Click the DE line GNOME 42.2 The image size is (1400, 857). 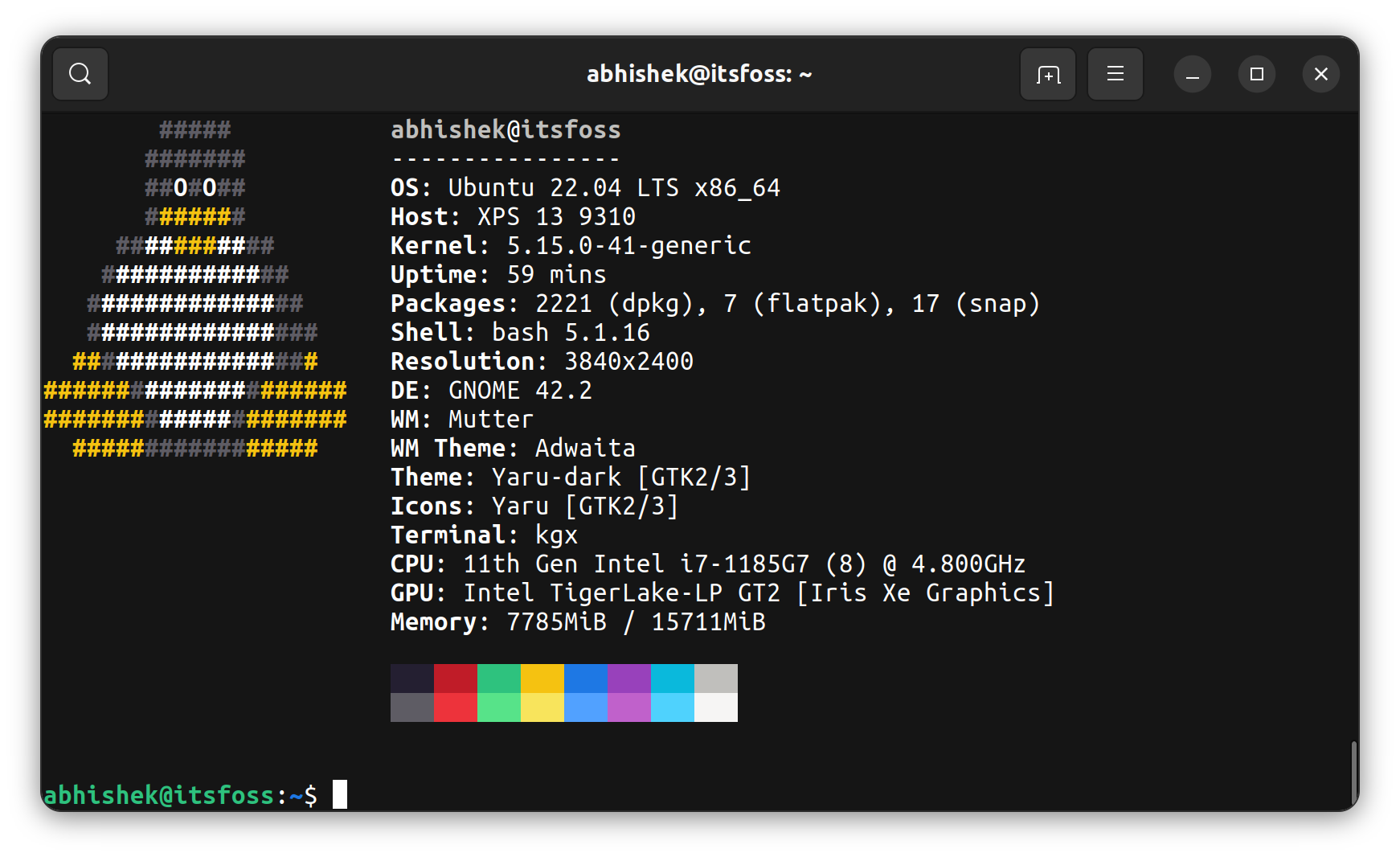click(491, 390)
